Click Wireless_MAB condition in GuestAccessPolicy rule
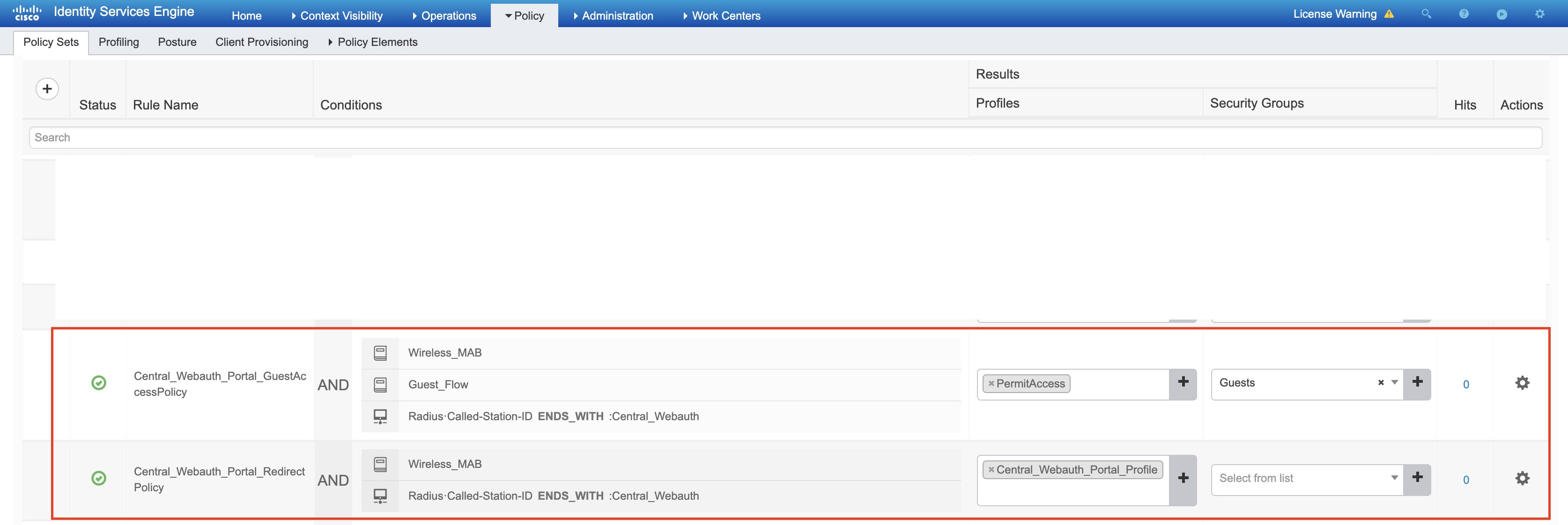The width and height of the screenshot is (1568, 525). [445, 353]
